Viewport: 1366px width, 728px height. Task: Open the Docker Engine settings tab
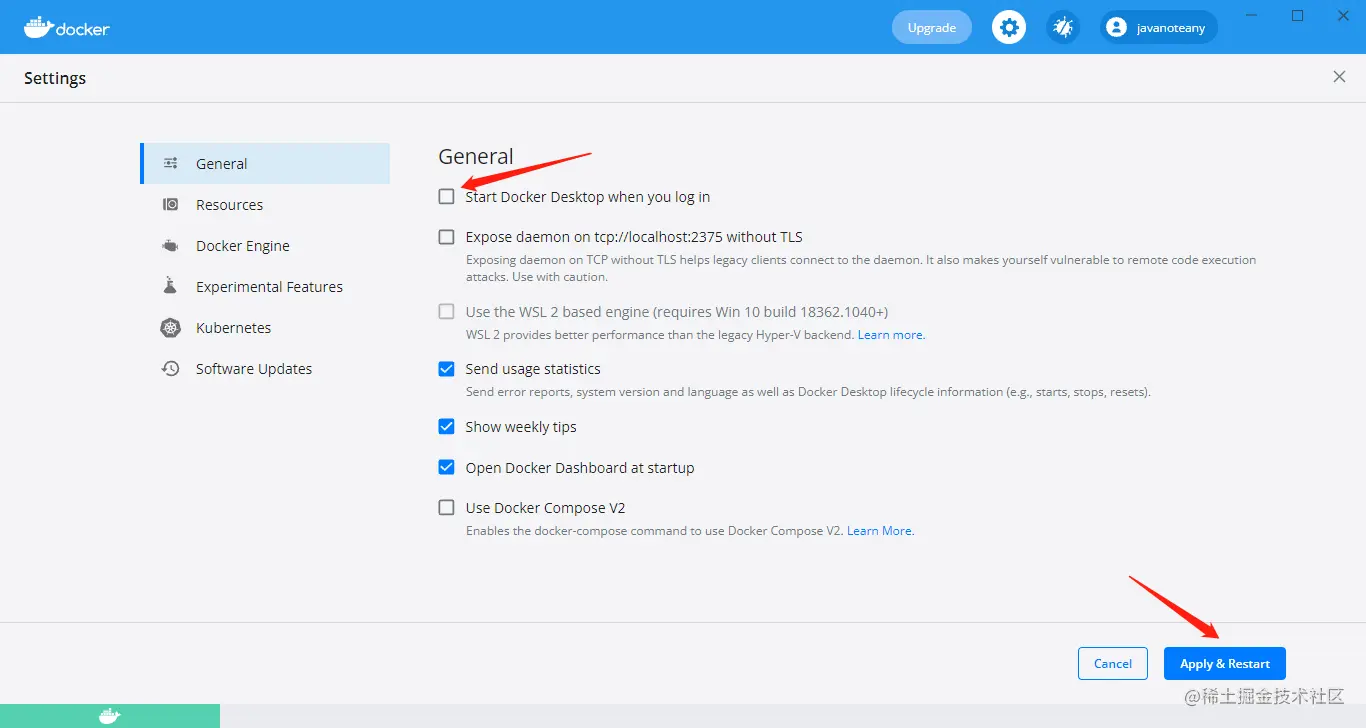pyautogui.click(x=265, y=245)
